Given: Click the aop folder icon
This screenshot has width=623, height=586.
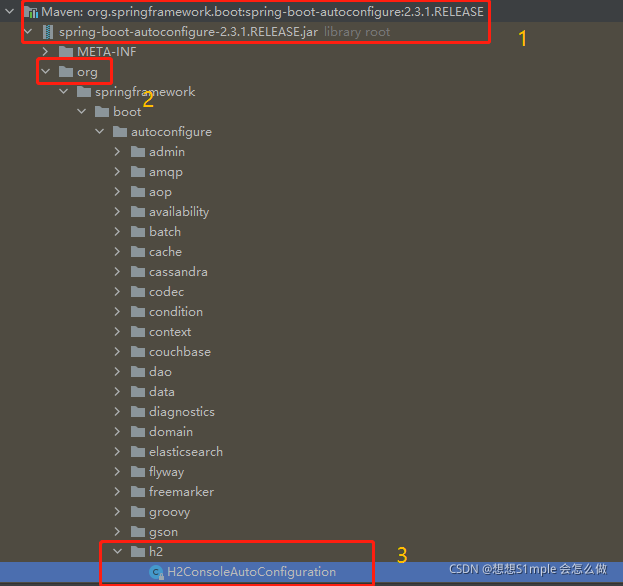Looking at the screenshot, I should [x=138, y=191].
